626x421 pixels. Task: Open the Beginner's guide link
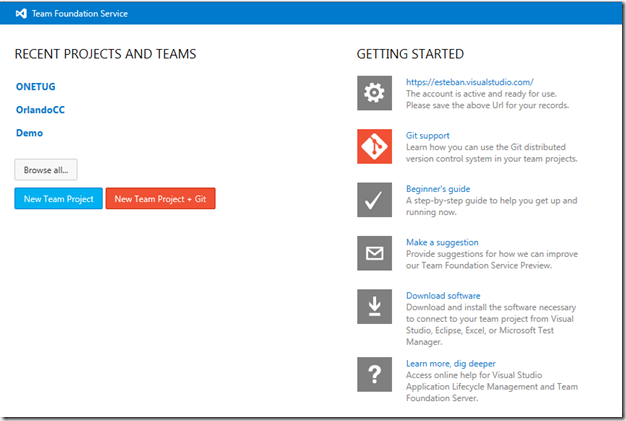click(x=438, y=189)
